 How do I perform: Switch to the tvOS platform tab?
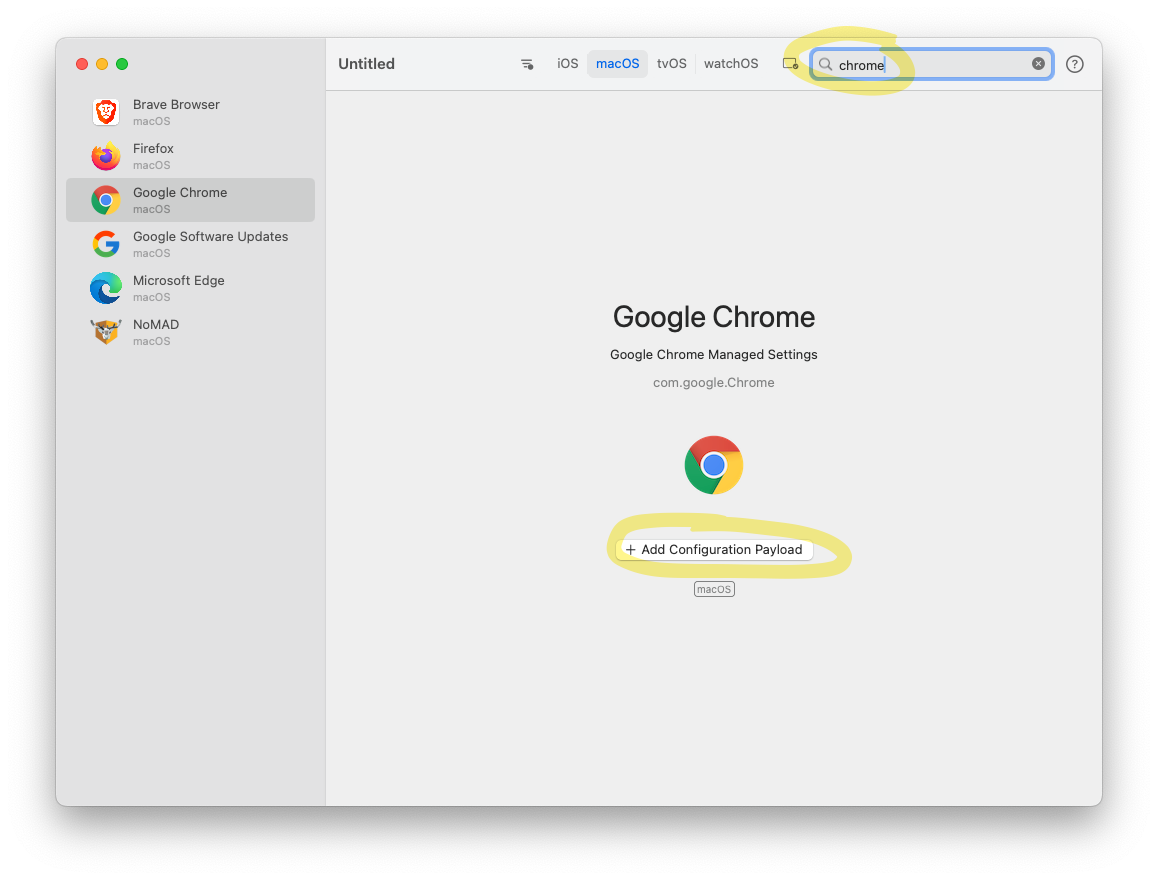(671, 64)
